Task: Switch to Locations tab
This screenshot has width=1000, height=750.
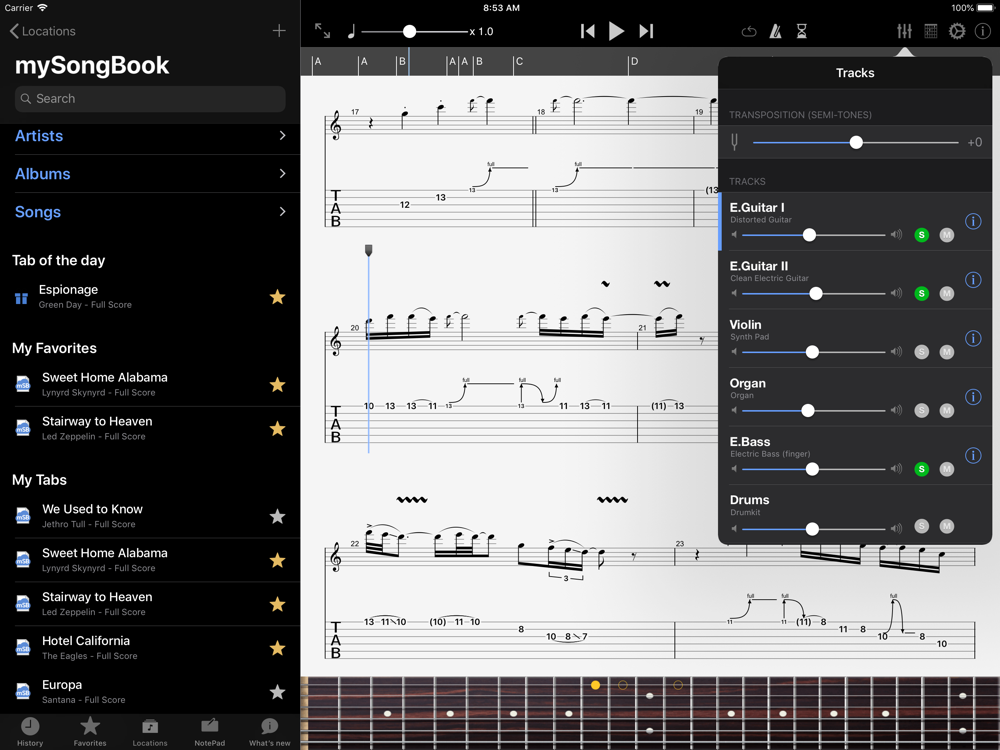Action: click(150, 732)
